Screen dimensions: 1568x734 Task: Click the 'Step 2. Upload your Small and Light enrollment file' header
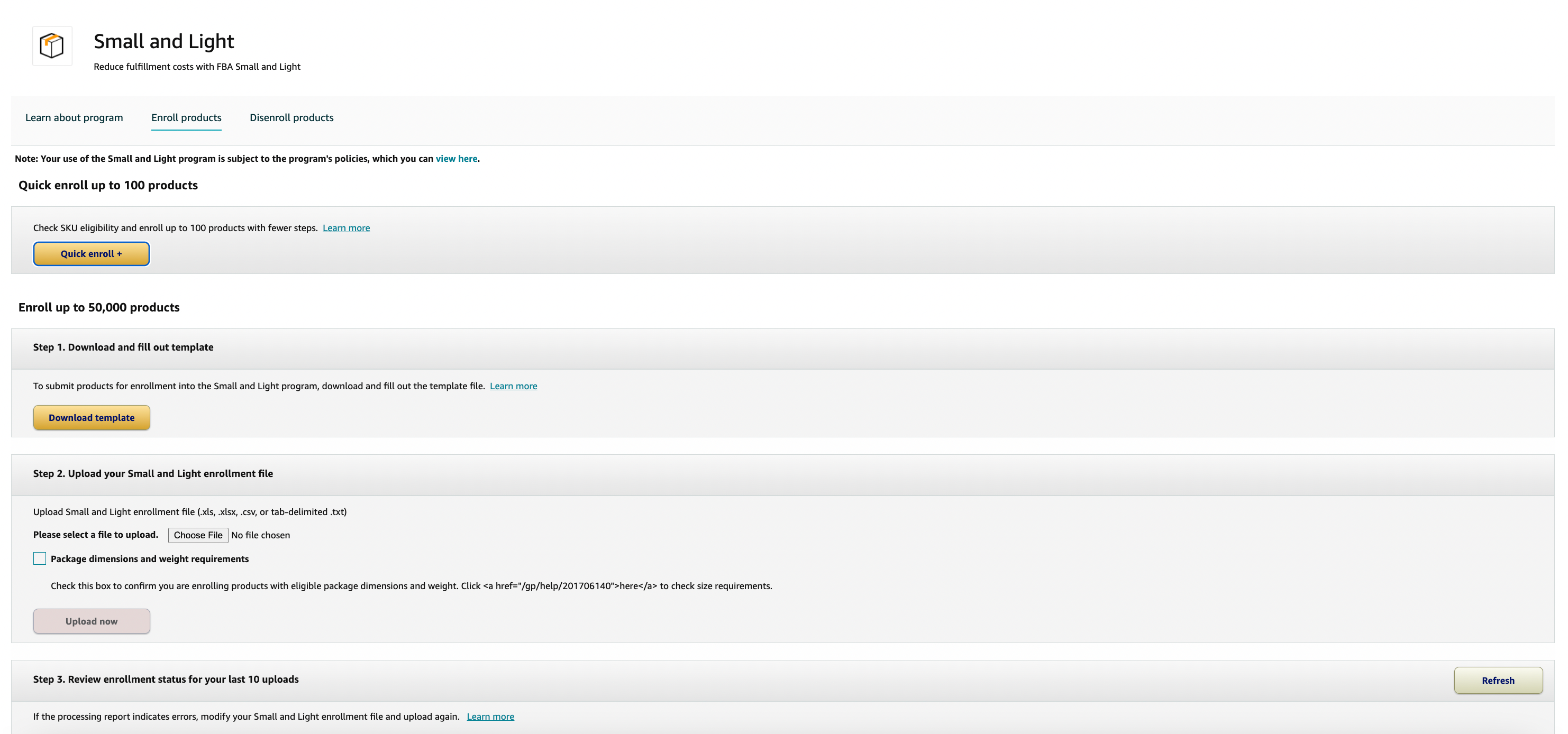(153, 473)
